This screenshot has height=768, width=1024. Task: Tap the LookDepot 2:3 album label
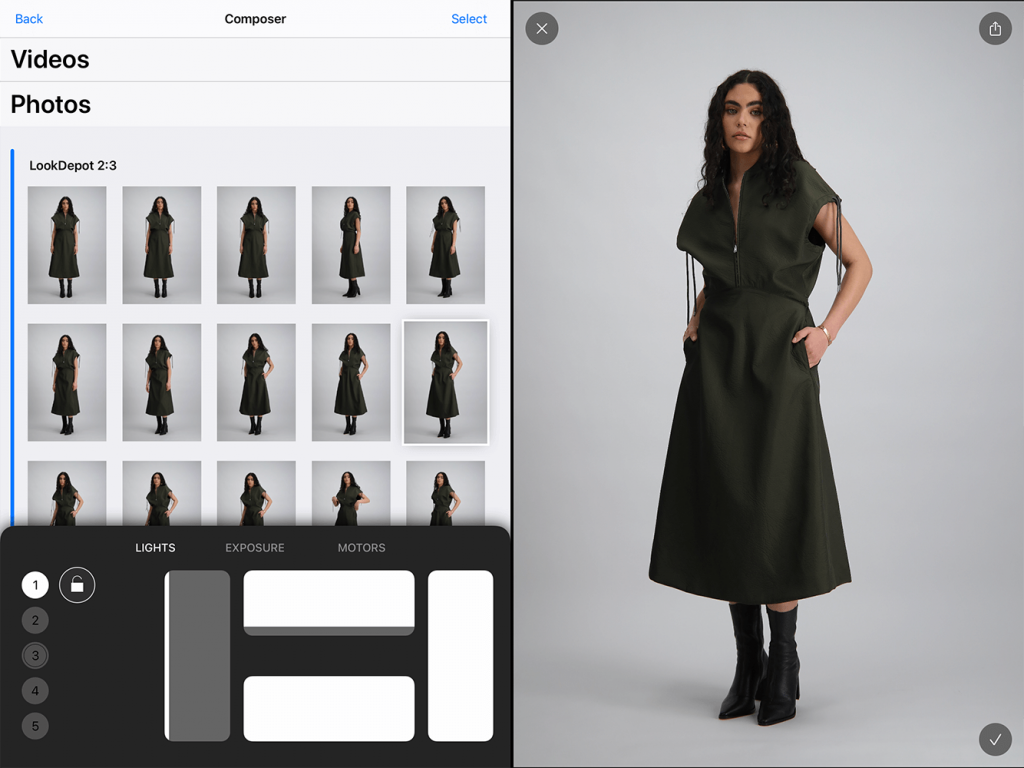(72, 166)
